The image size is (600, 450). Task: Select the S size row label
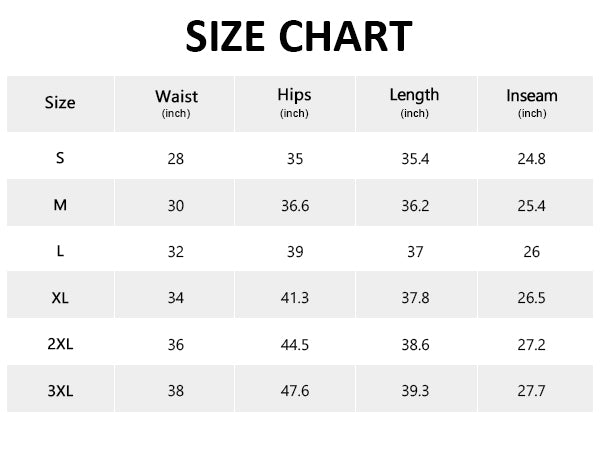(60, 158)
